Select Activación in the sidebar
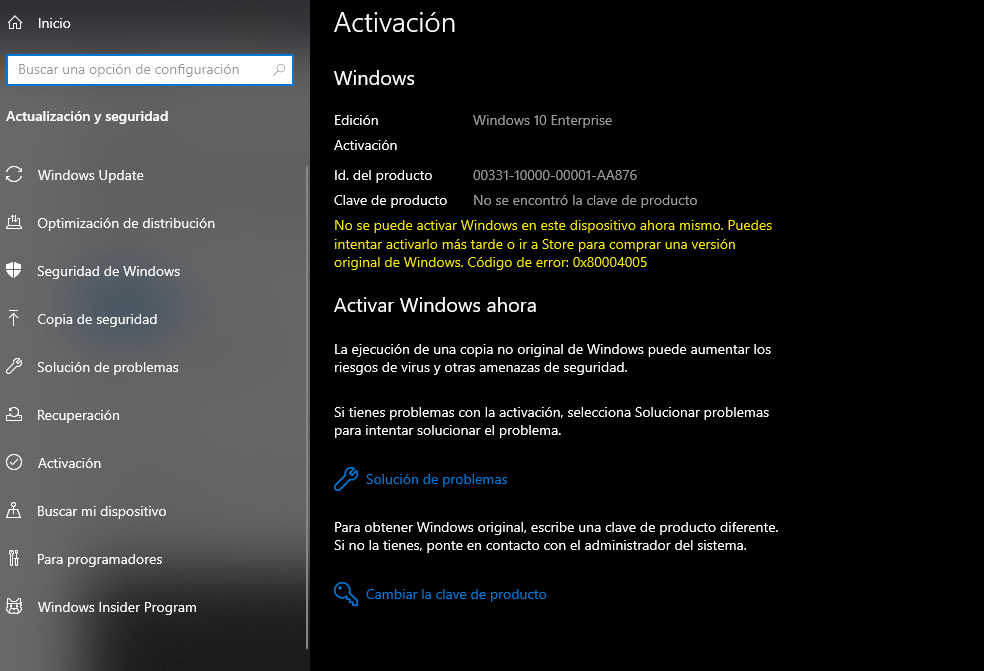Screen dimensions: 984x671 pyautogui.click(x=69, y=463)
